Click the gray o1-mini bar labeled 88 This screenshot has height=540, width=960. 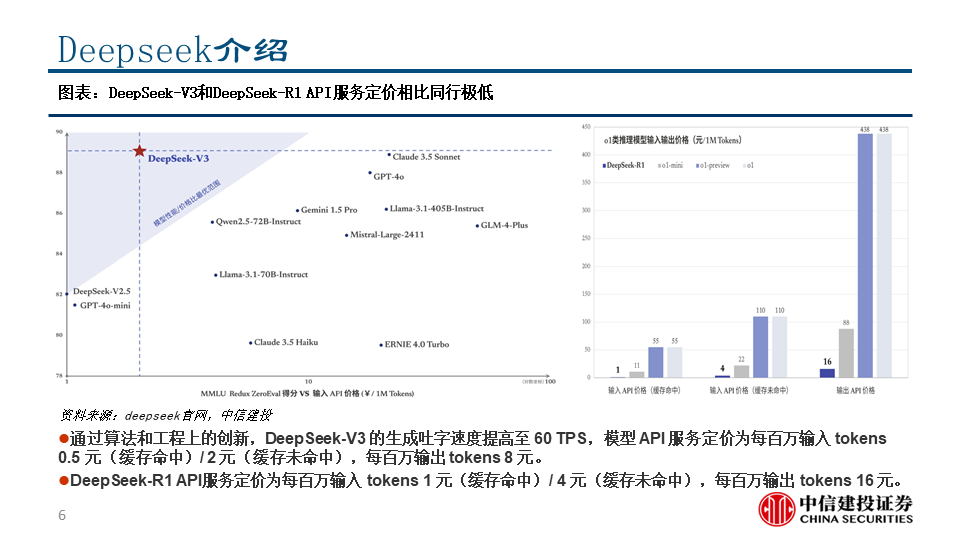pos(846,353)
